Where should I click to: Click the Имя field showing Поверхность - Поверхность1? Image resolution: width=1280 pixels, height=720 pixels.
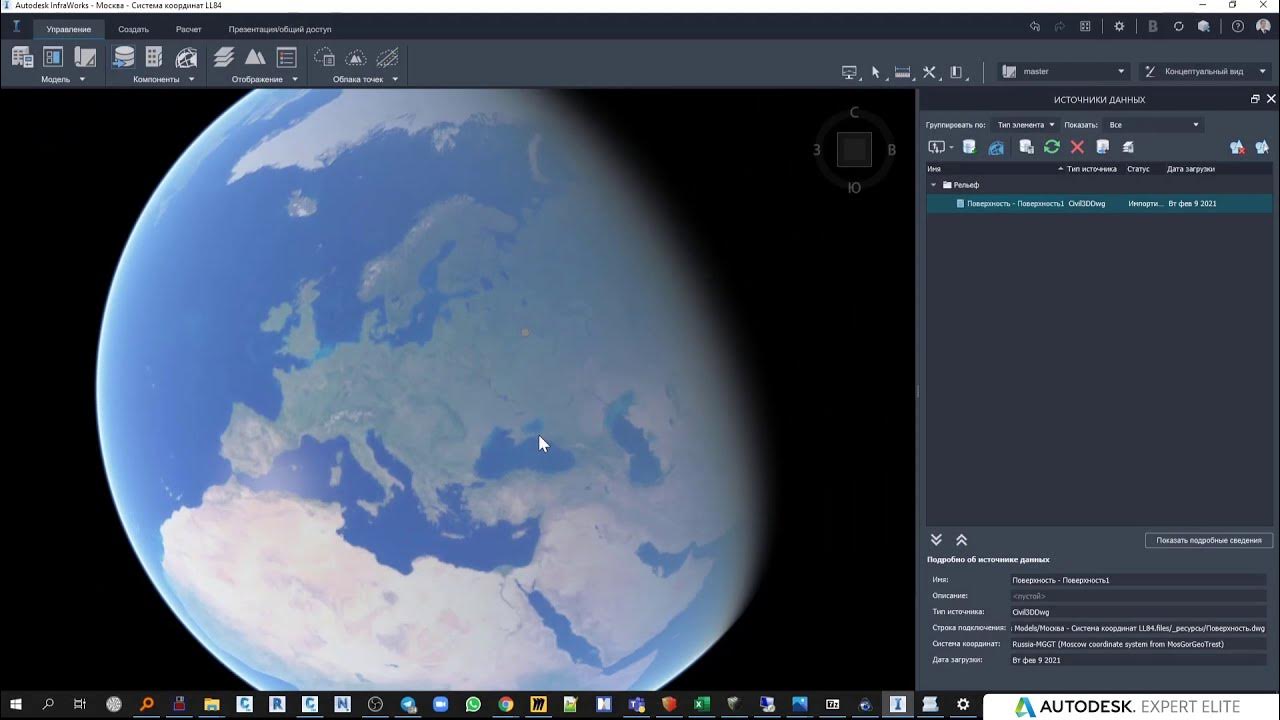(x=1138, y=580)
